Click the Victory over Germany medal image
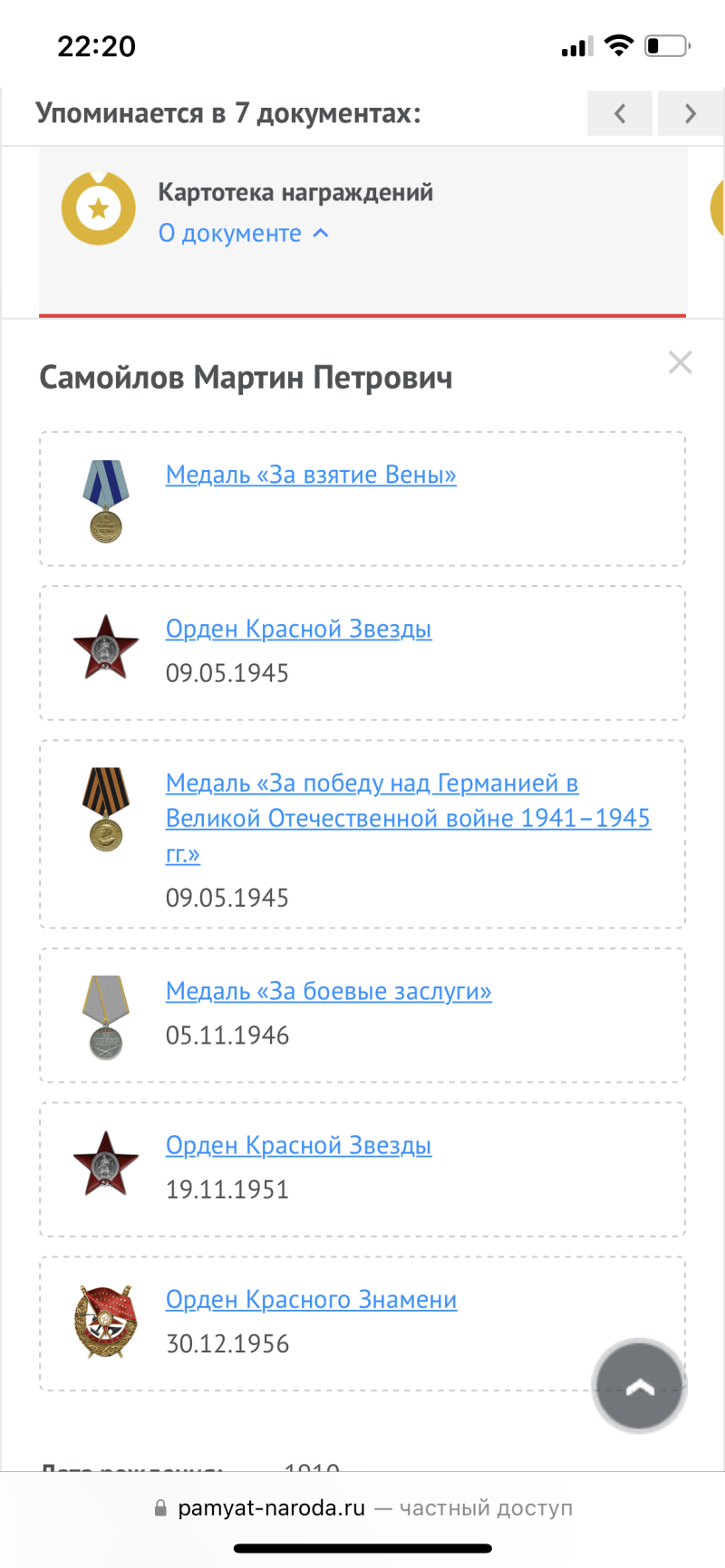The image size is (725, 1568). pyautogui.click(x=106, y=809)
